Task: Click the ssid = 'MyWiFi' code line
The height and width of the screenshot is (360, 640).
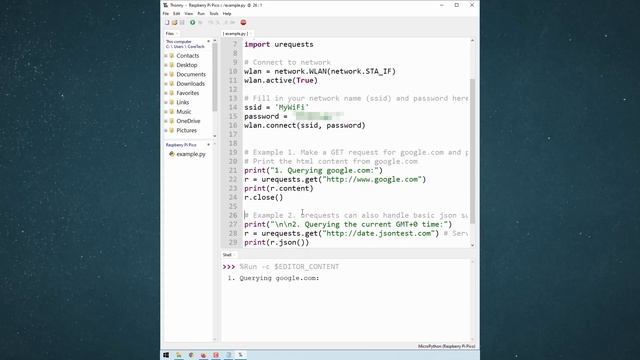Action: 276,107
